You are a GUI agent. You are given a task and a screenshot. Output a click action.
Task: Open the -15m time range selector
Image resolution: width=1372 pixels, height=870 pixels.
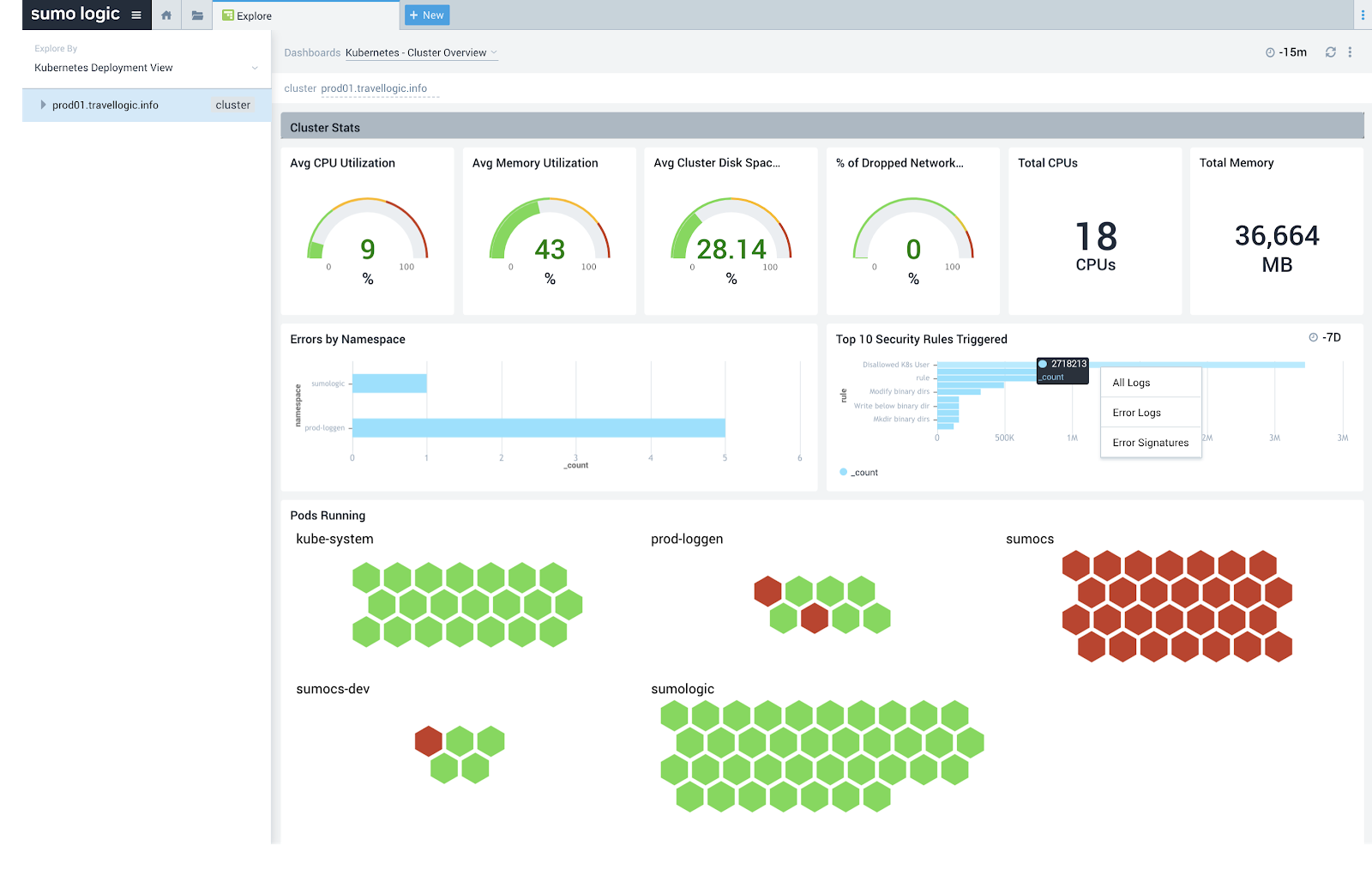click(x=1286, y=52)
